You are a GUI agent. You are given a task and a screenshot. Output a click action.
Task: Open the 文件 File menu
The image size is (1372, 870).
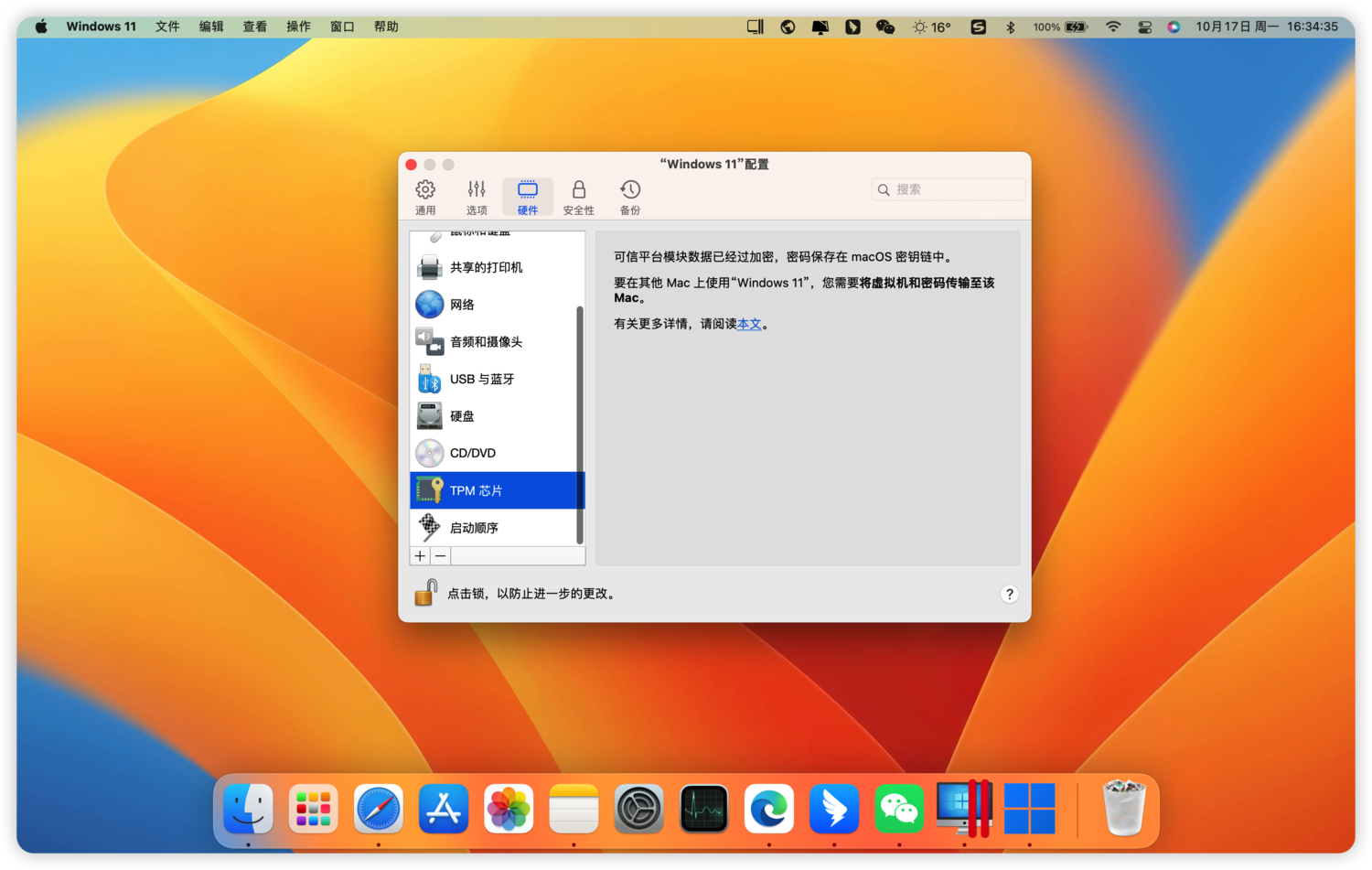[x=167, y=27]
